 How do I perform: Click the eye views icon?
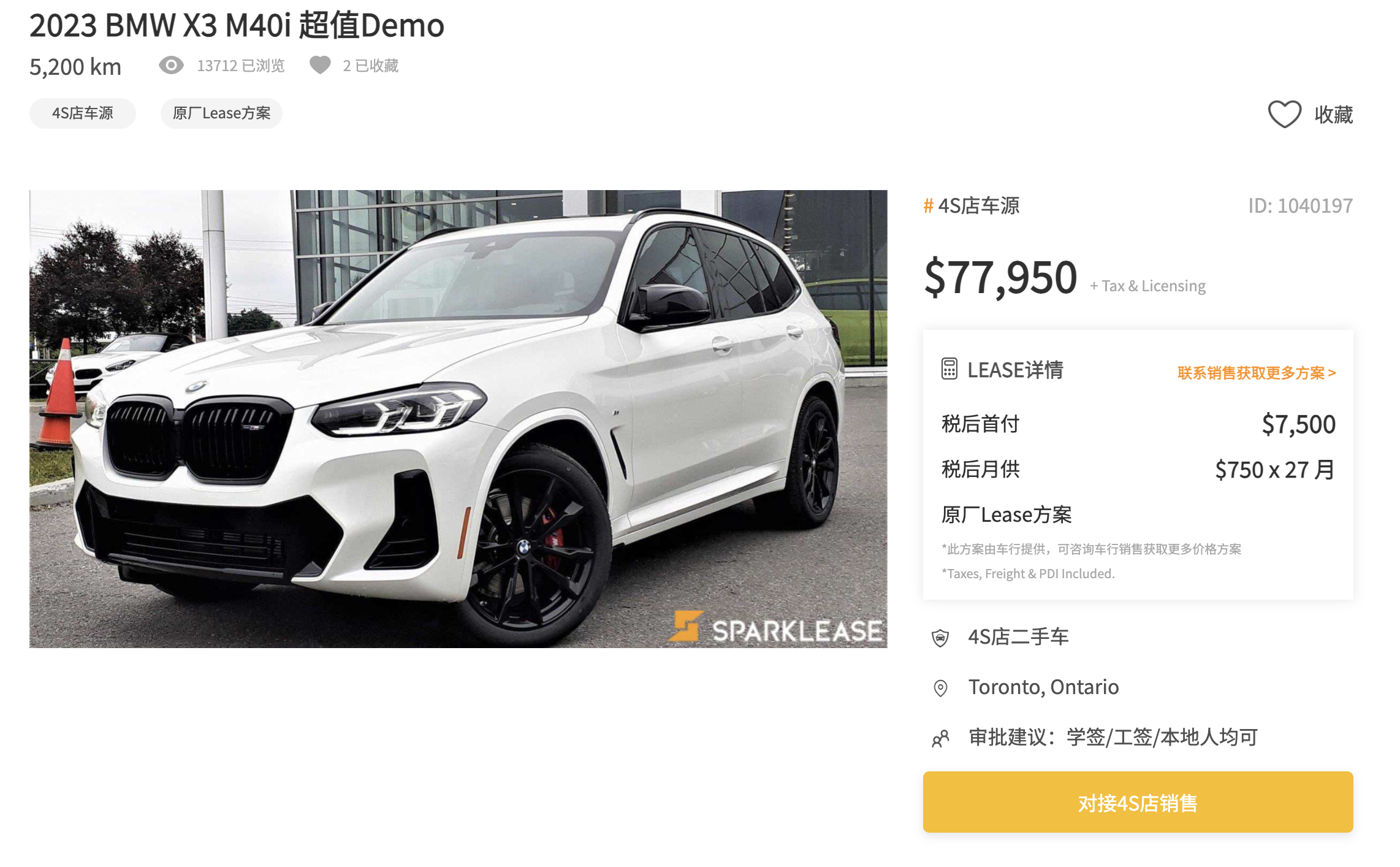click(x=171, y=65)
